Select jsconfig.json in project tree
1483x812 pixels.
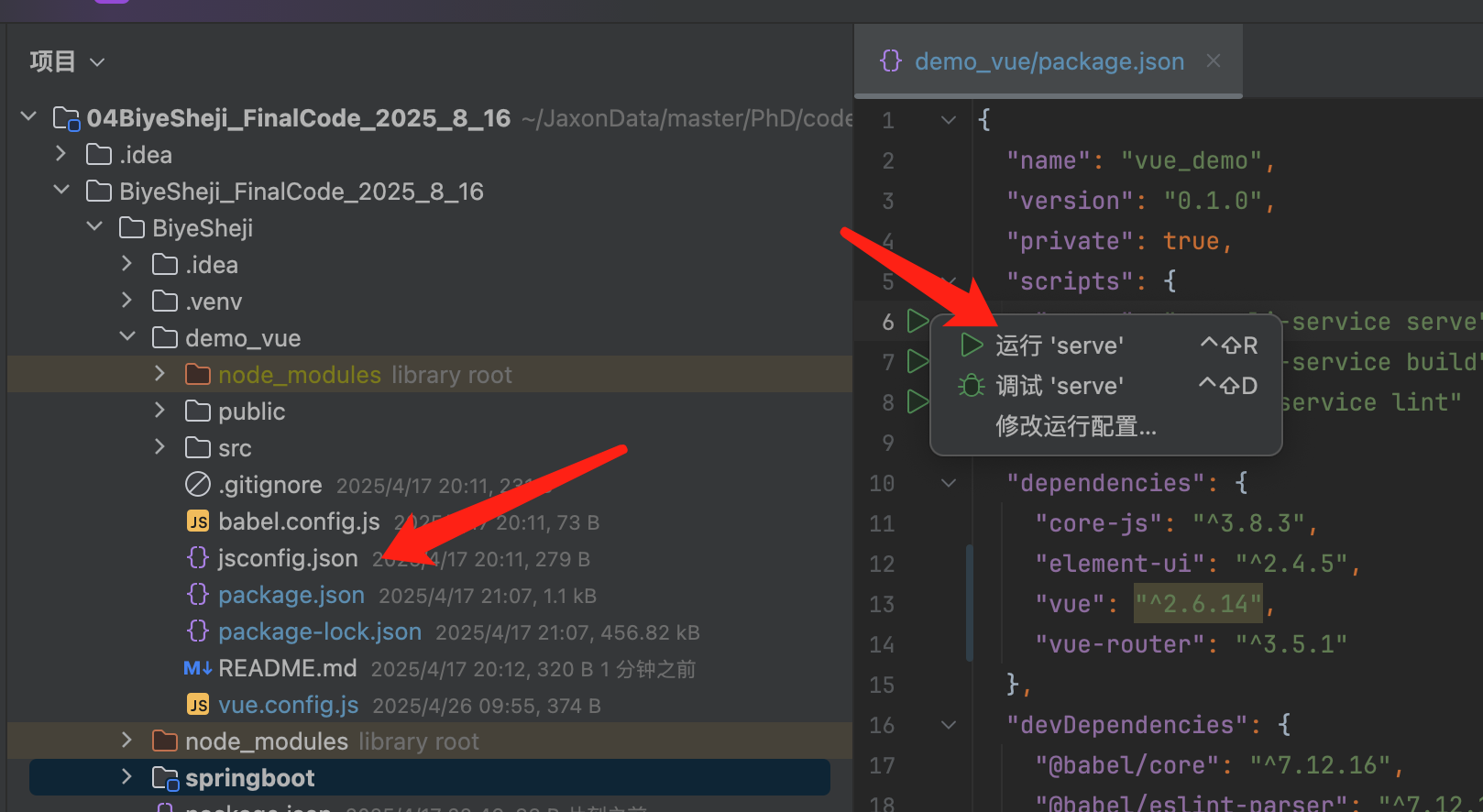point(288,558)
